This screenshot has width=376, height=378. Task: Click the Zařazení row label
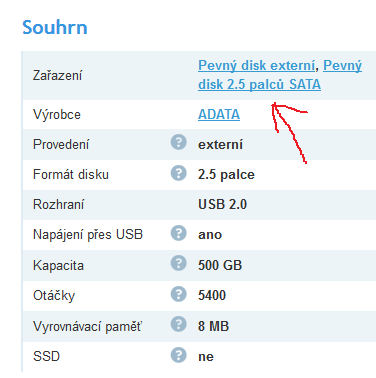[x=57, y=76]
